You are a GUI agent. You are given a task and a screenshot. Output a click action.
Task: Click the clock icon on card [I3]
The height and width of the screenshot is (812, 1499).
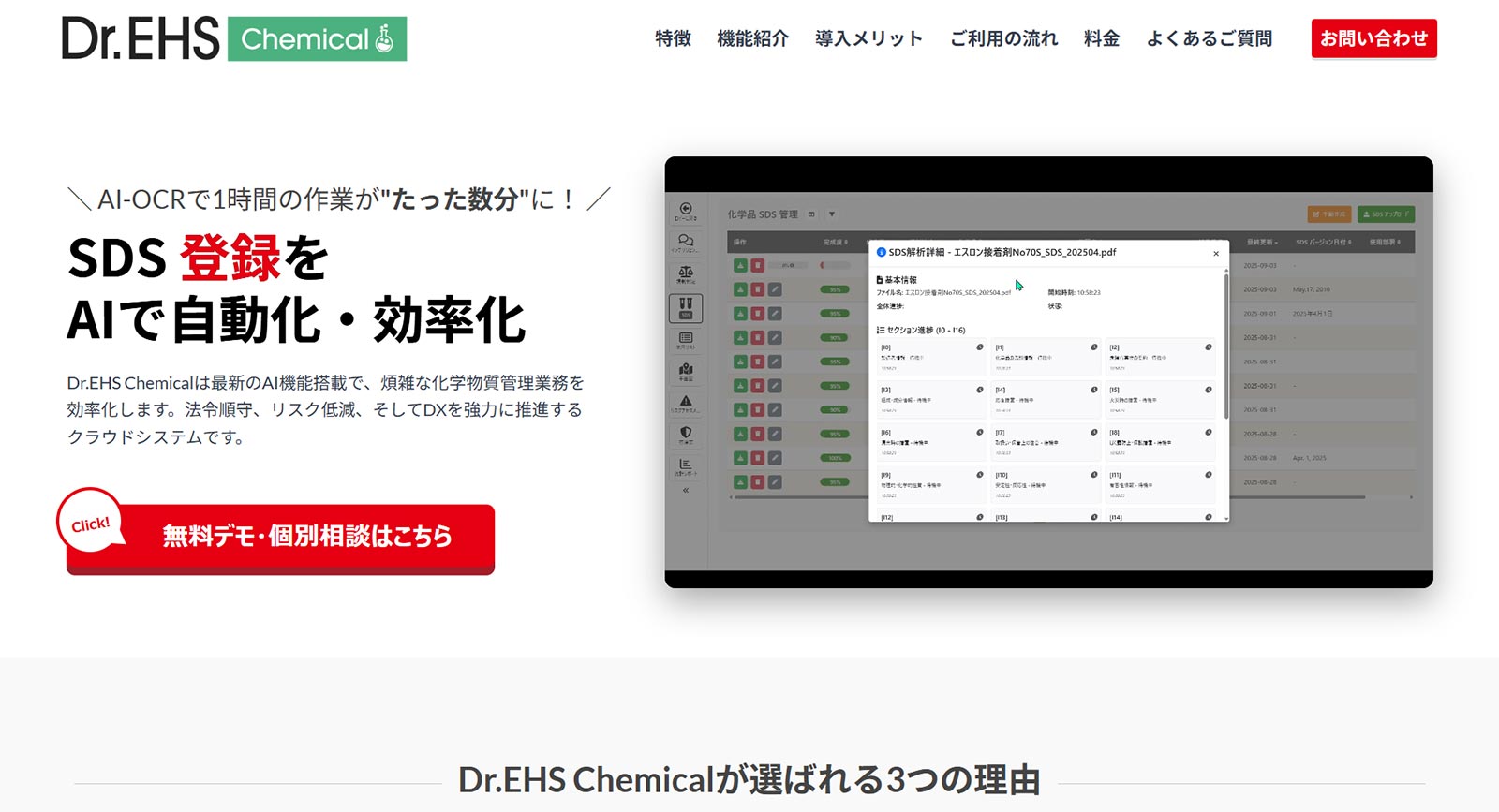coord(980,390)
